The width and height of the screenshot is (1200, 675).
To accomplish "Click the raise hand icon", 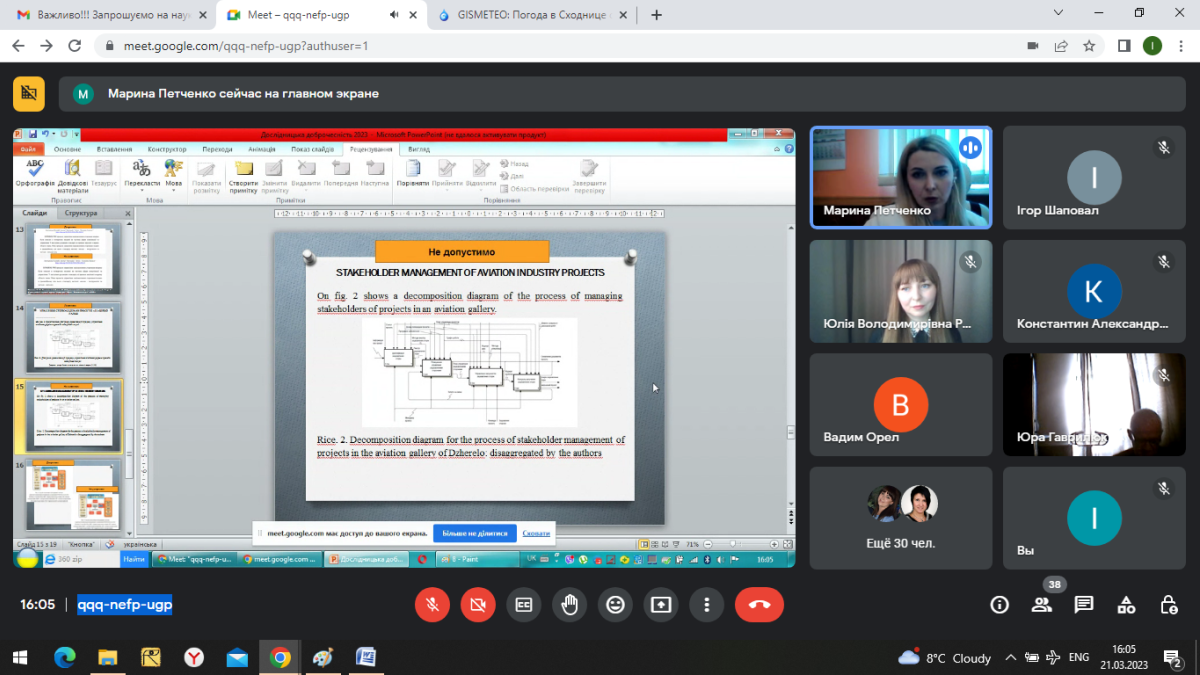I will pos(570,604).
